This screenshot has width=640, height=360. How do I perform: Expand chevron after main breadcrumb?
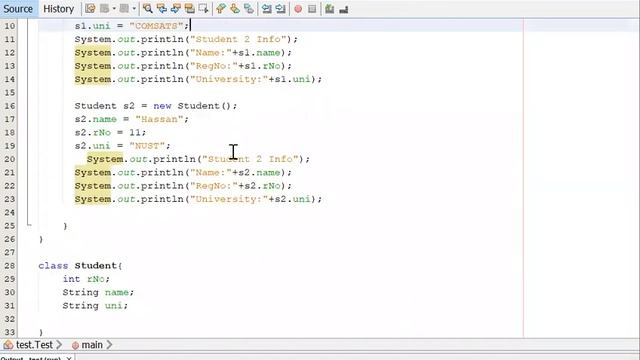(109, 345)
